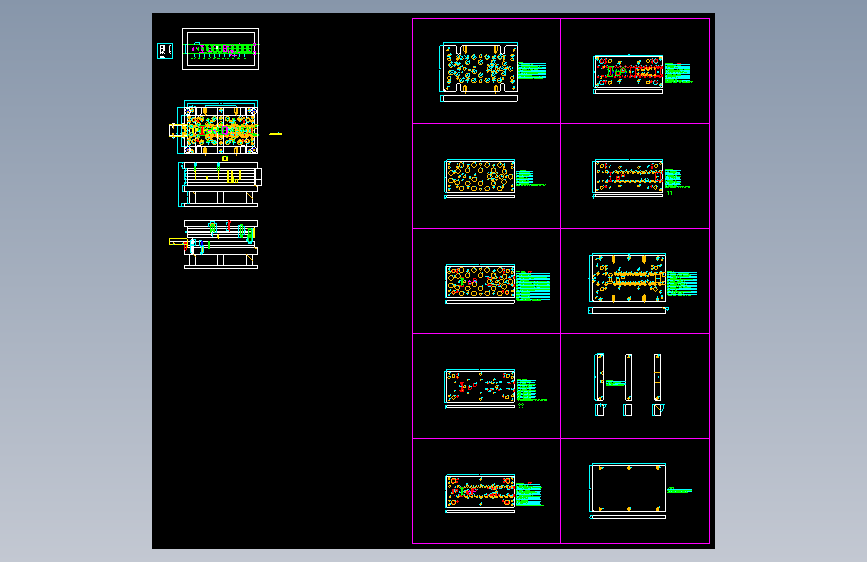Select the colorful die assembly plan view

click(217, 127)
